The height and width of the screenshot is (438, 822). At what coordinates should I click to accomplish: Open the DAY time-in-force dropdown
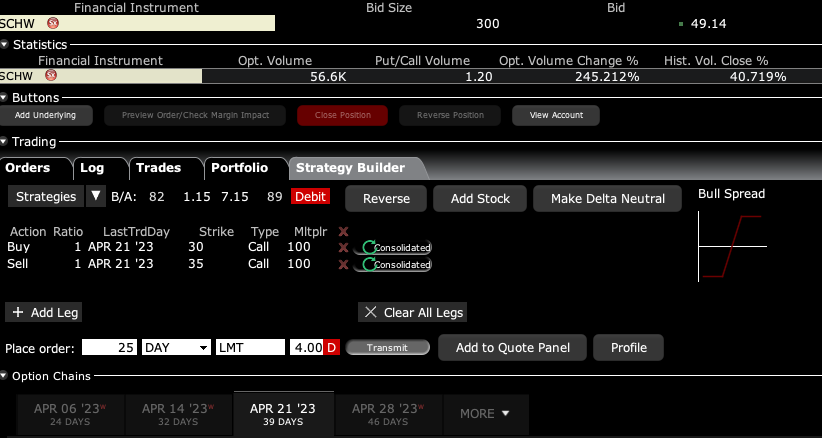177,348
